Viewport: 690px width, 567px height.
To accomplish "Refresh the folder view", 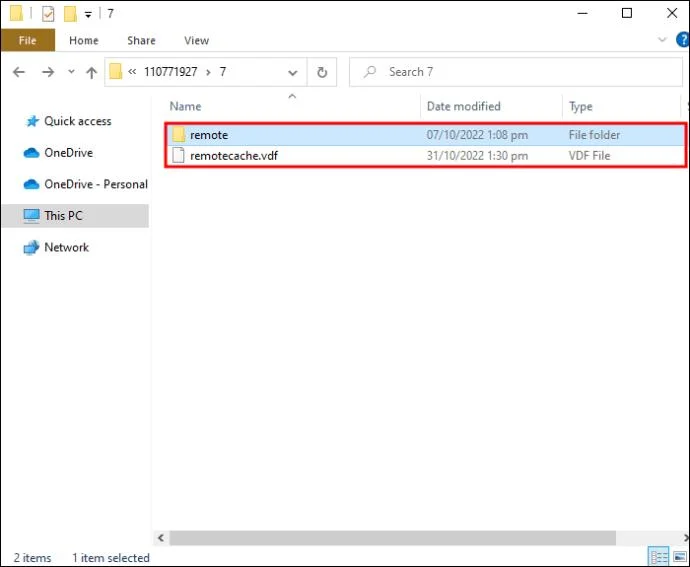I will point(322,72).
